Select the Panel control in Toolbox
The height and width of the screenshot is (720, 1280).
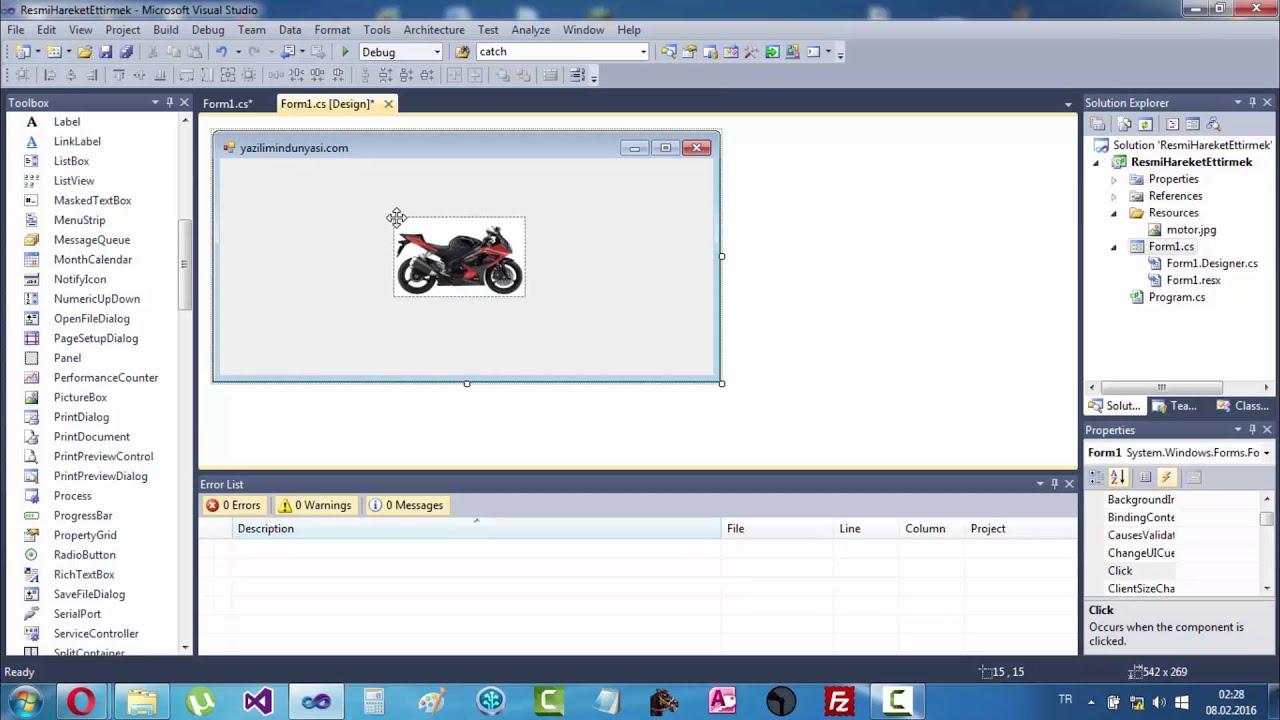tap(67, 358)
